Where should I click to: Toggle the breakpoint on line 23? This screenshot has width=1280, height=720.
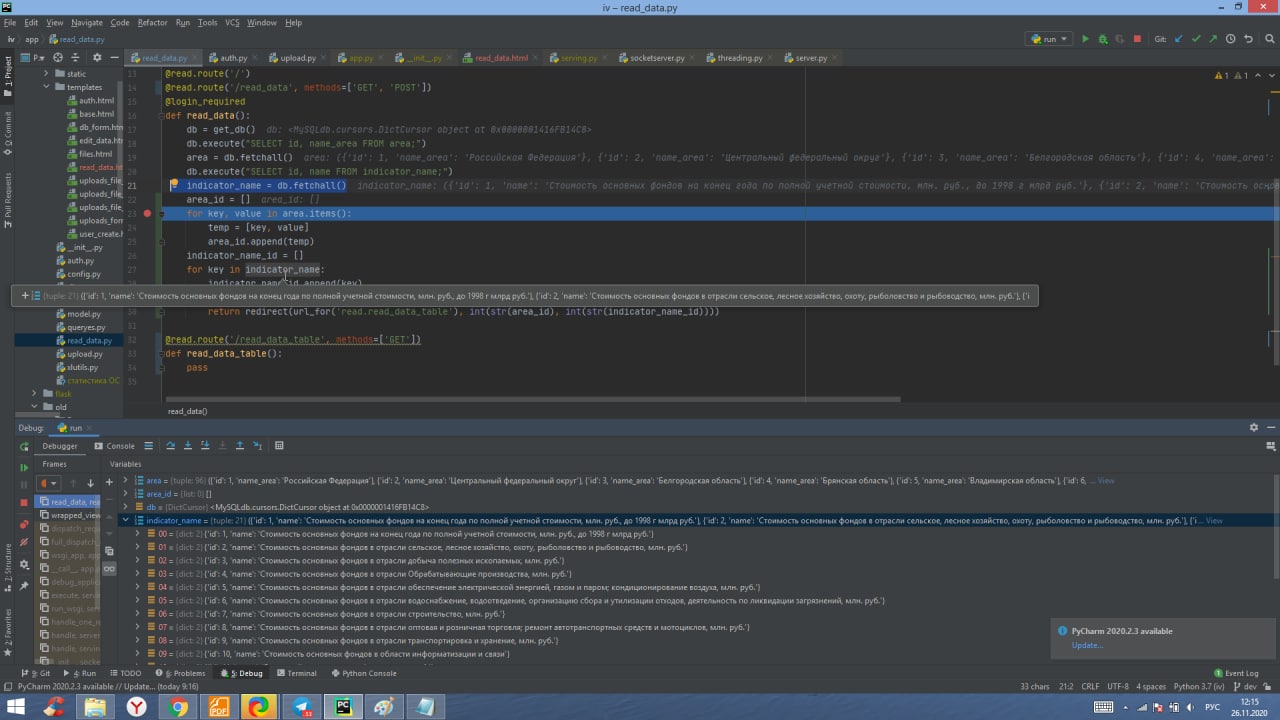pos(147,213)
